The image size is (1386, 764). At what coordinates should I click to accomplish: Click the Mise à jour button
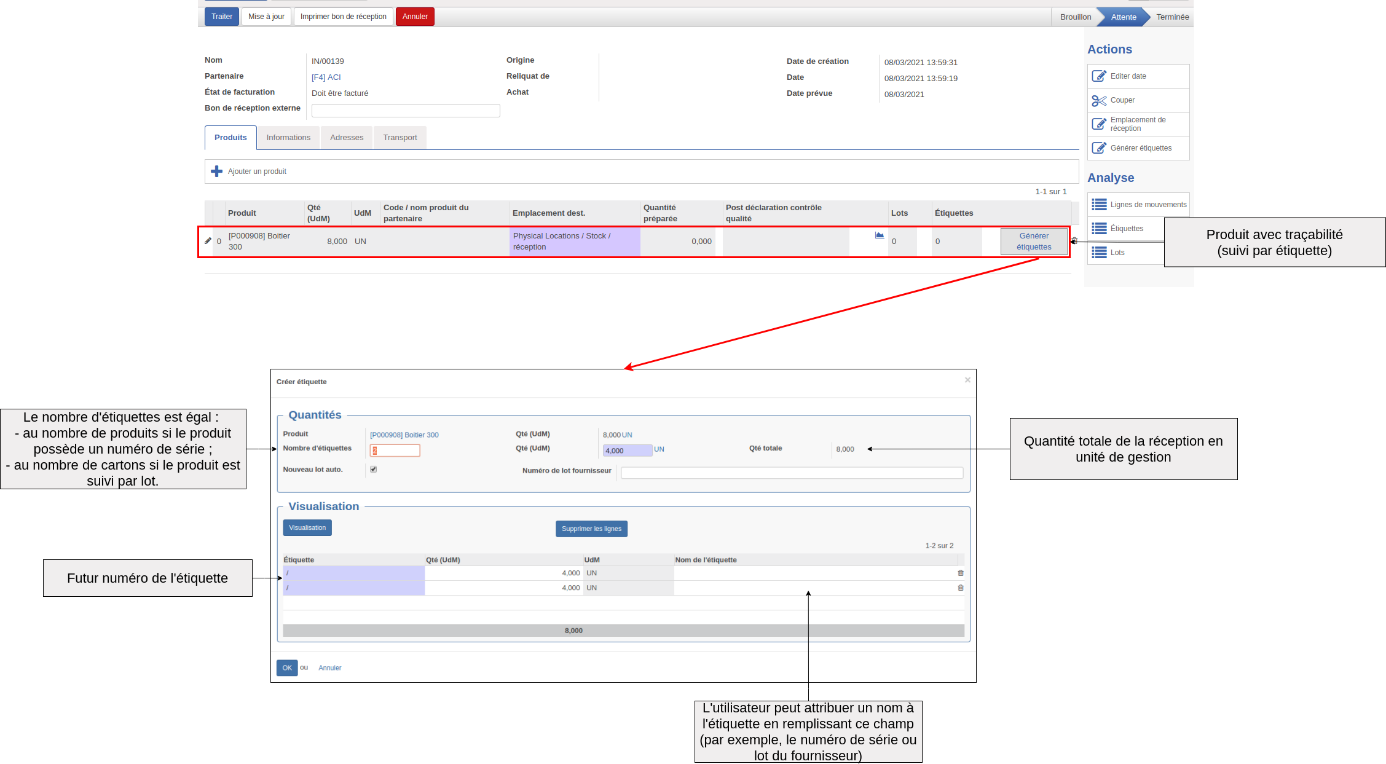point(266,17)
